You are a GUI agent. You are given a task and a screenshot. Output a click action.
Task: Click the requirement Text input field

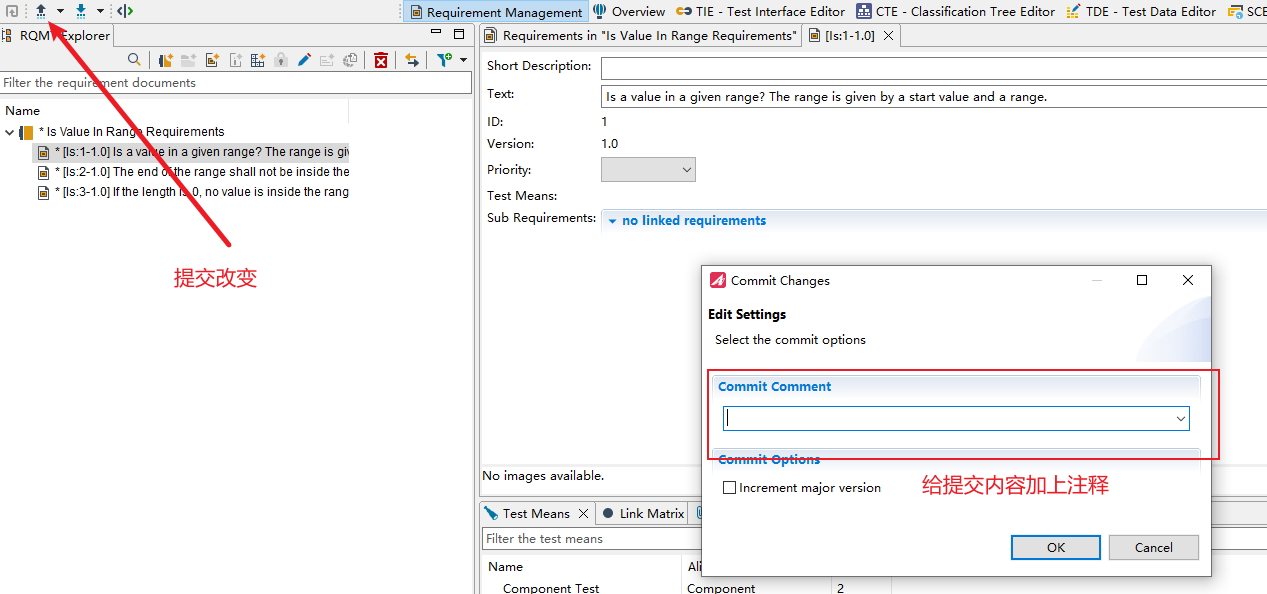click(x=934, y=97)
